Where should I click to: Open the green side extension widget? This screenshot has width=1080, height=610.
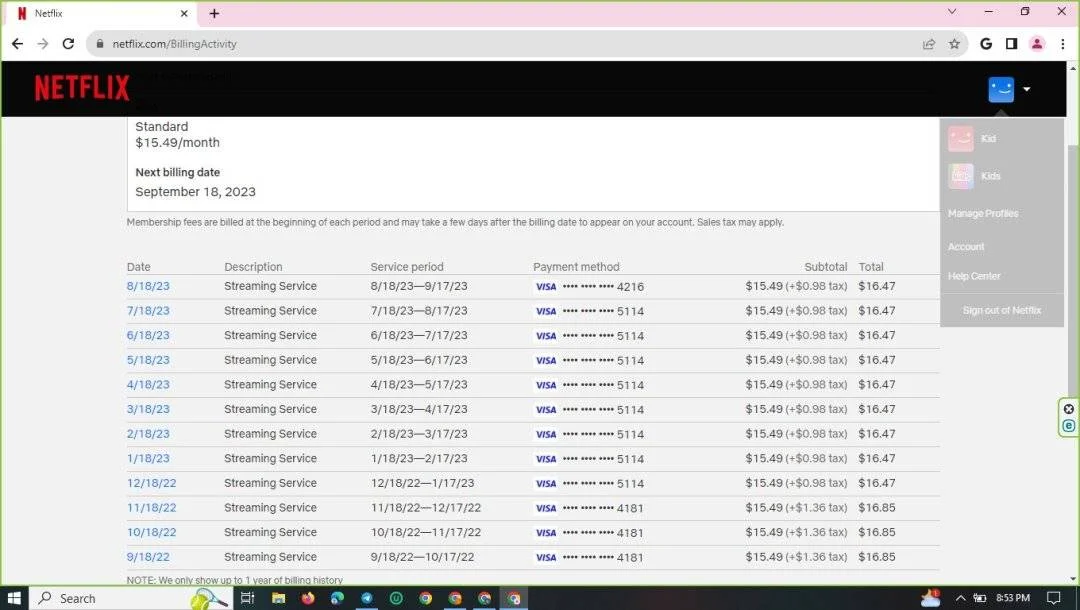pos(1068,425)
